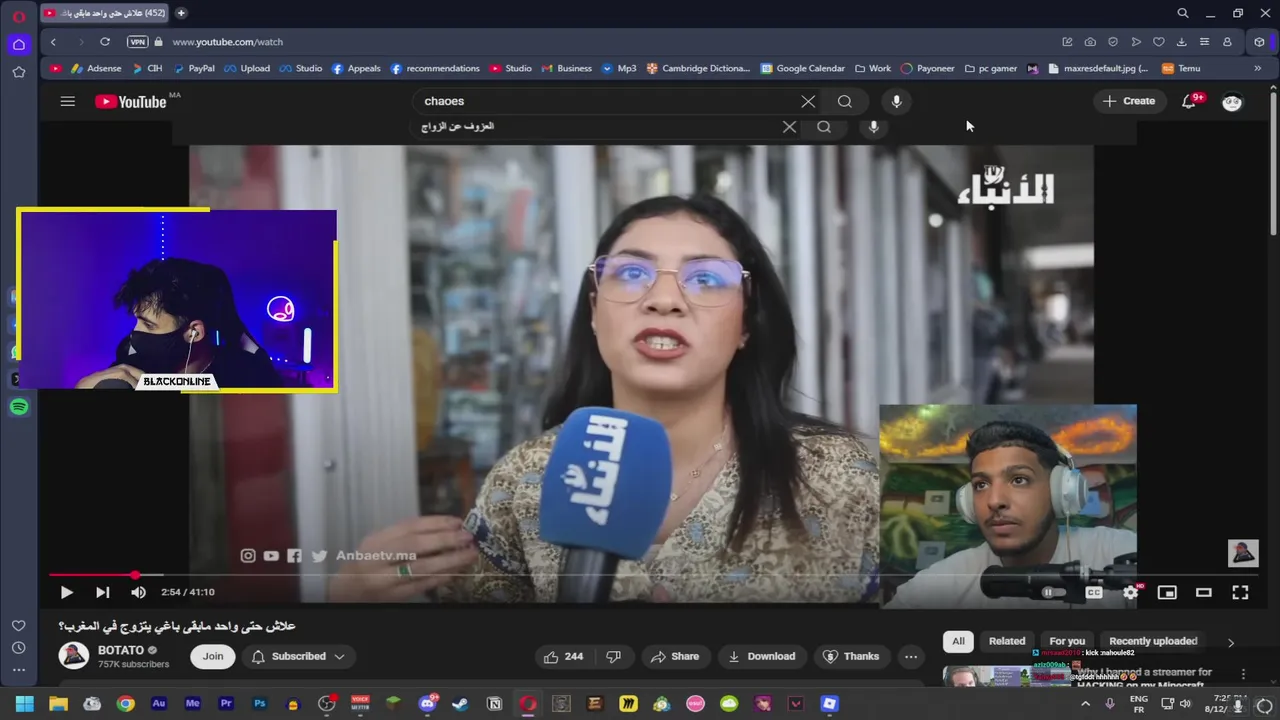Search tabs with the top magnifier icon
The height and width of the screenshot is (720, 1280).
pyautogui.click(x=1183, y=13)
